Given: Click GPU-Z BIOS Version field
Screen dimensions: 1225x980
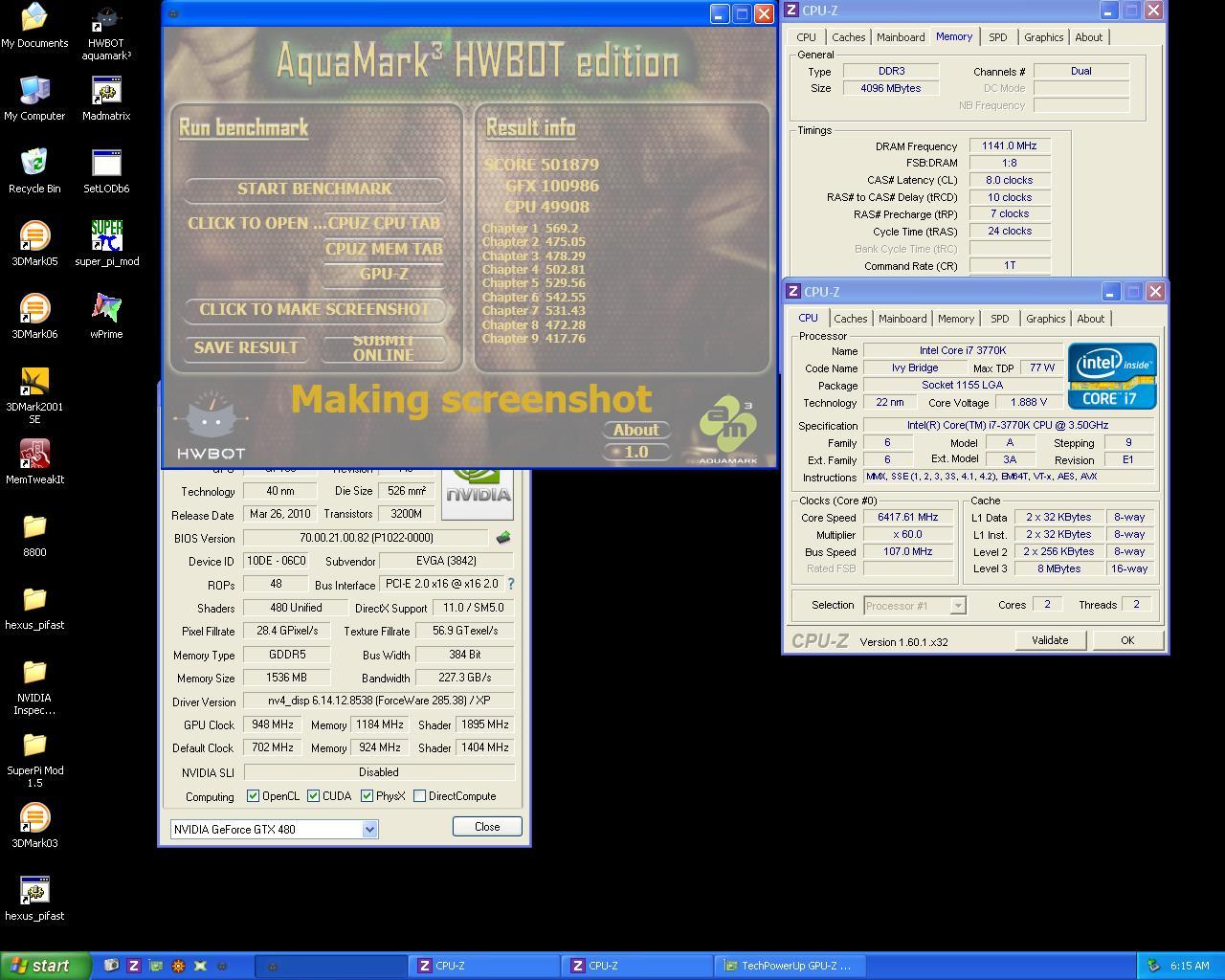Looking at the screenshot, I should (x=366, y=538).
